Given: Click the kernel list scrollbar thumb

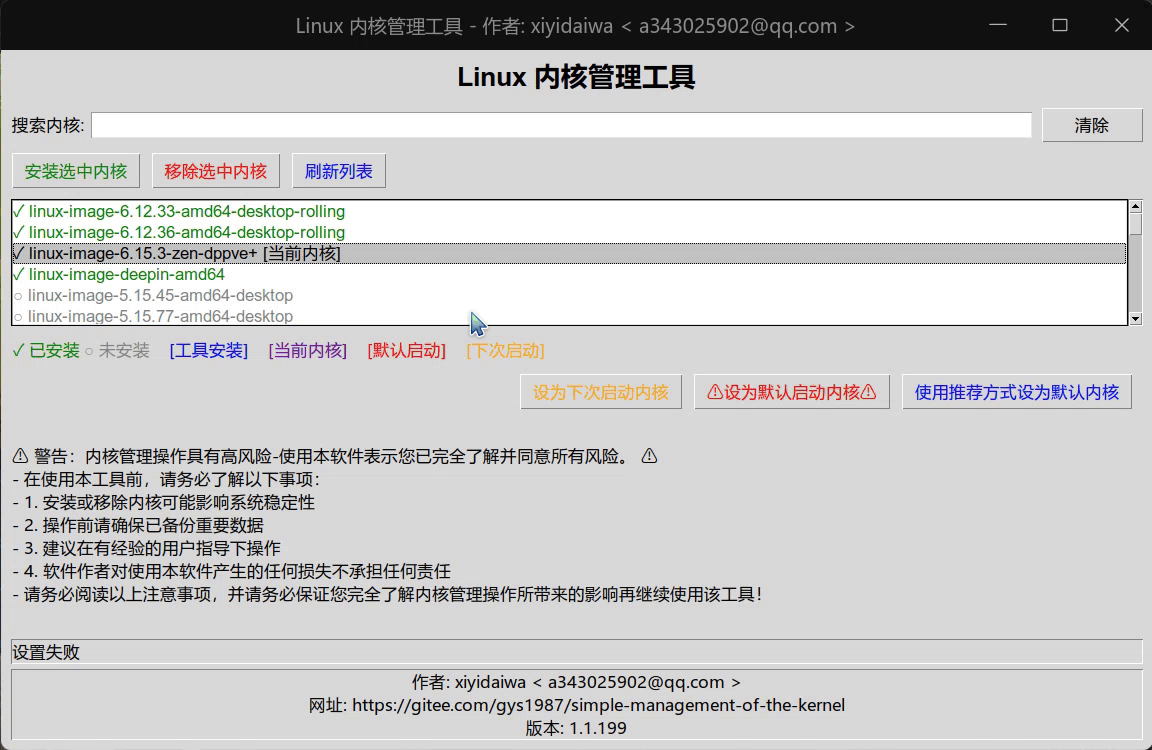Looking at the screenshot, I should (x=1136, y=225).
